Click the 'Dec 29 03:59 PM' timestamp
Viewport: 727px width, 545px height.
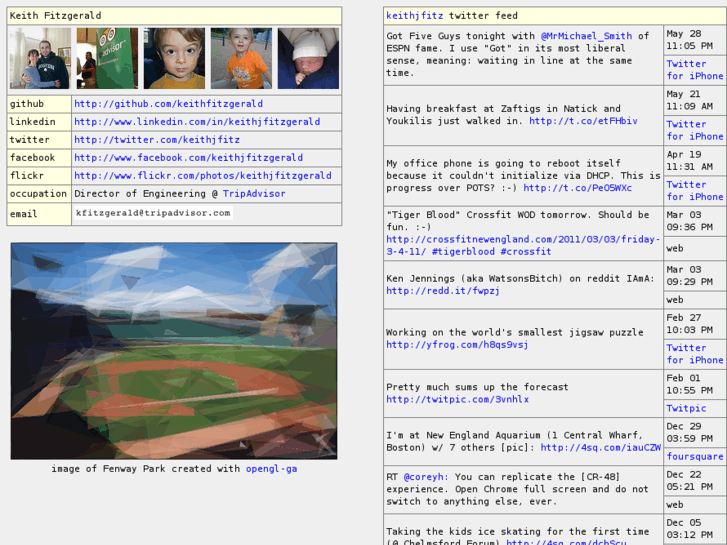tap(689, 432)
